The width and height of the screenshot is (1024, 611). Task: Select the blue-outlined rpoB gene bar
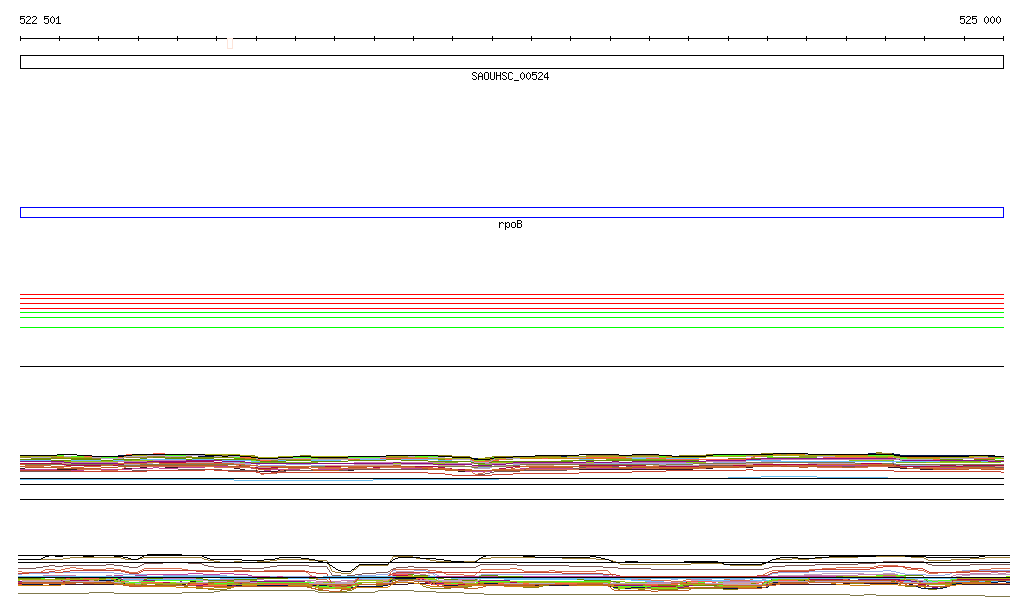coord(511,212)
